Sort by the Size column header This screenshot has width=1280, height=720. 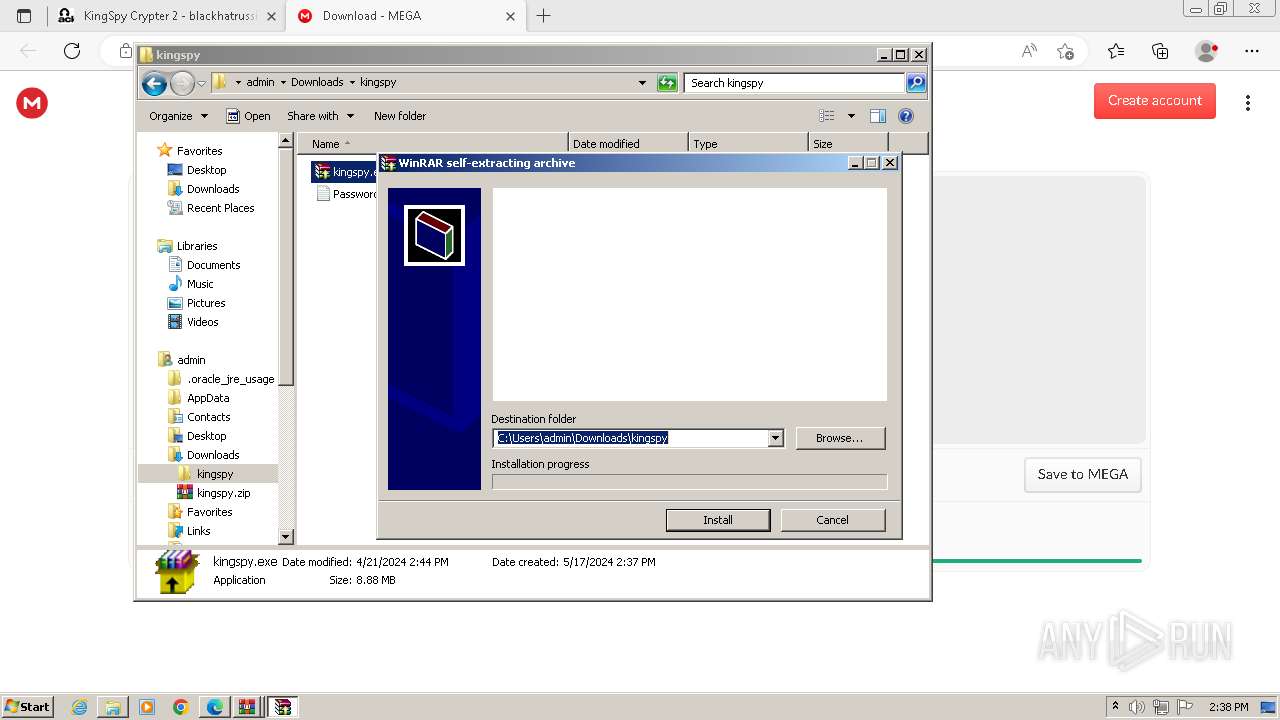(848, 144)
